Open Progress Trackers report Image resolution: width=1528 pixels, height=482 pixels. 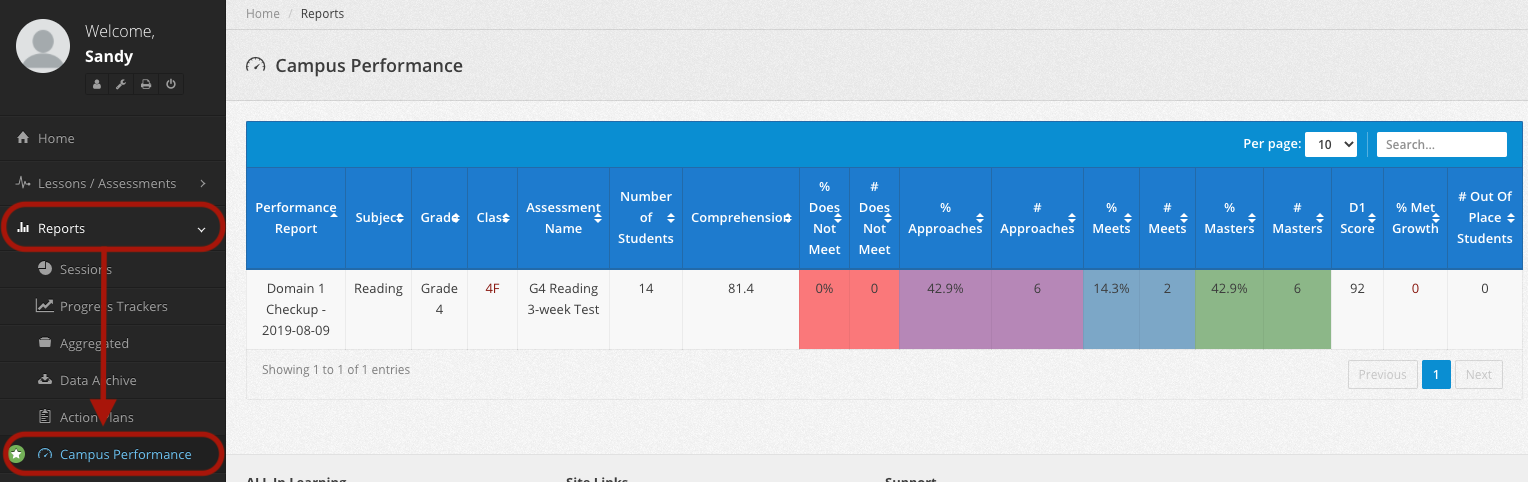(x=113, y=306)
